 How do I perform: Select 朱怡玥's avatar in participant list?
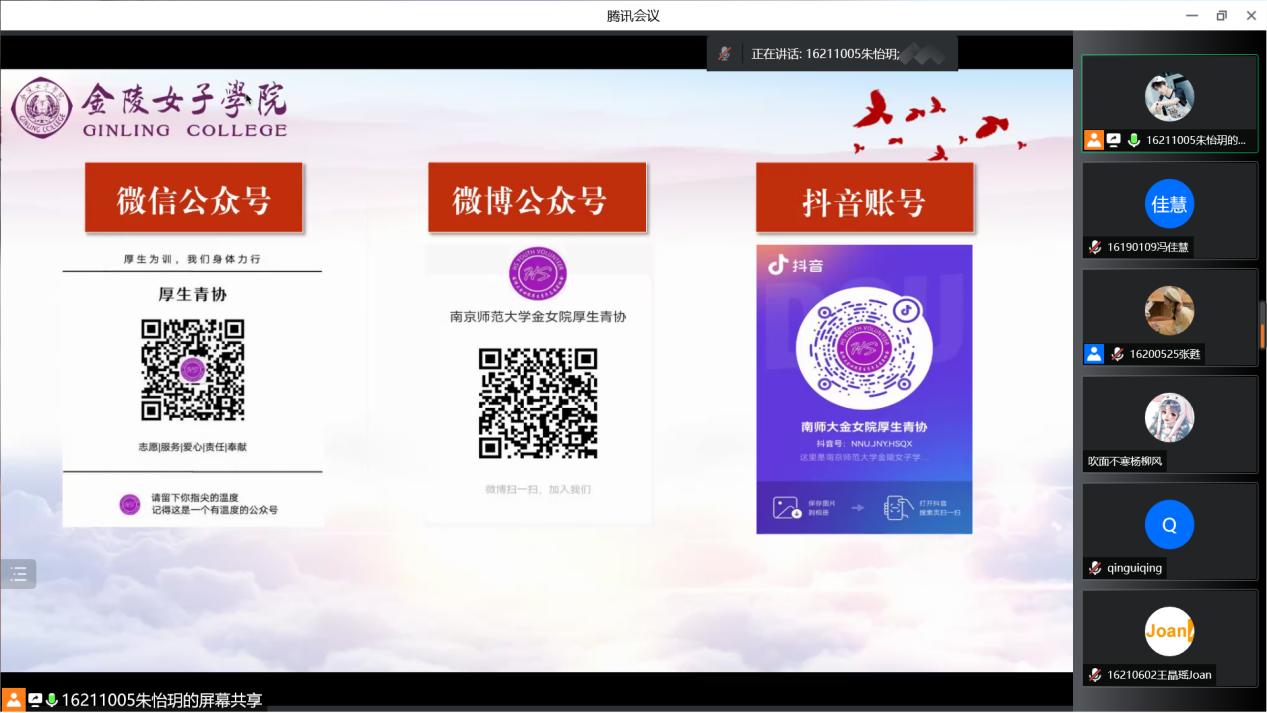tap(1169, 97)
